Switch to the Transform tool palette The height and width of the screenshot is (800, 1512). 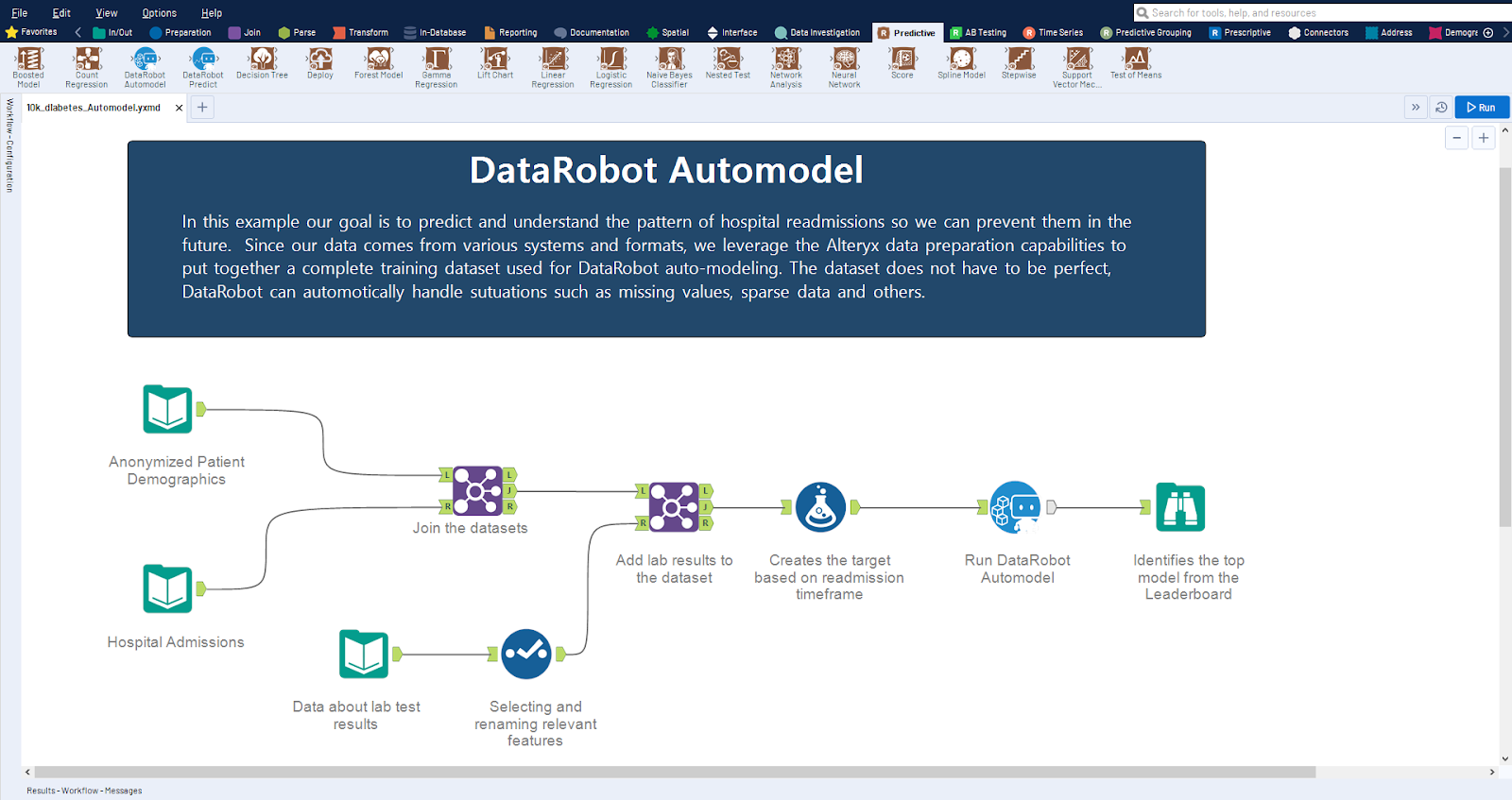[360, 32]
